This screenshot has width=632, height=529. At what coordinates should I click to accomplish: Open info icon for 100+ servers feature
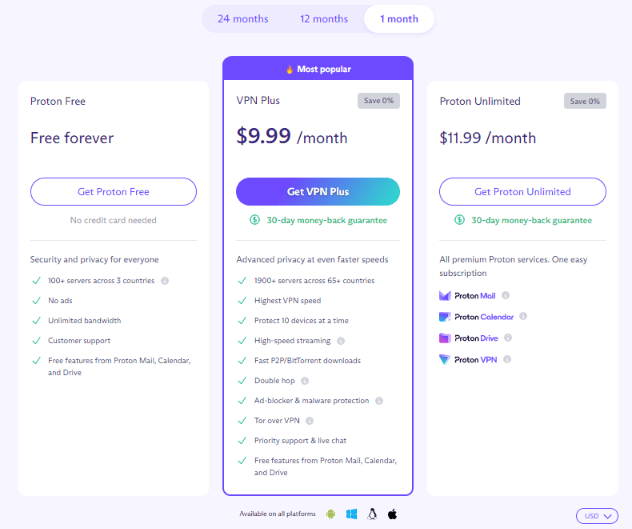[165, 281]
